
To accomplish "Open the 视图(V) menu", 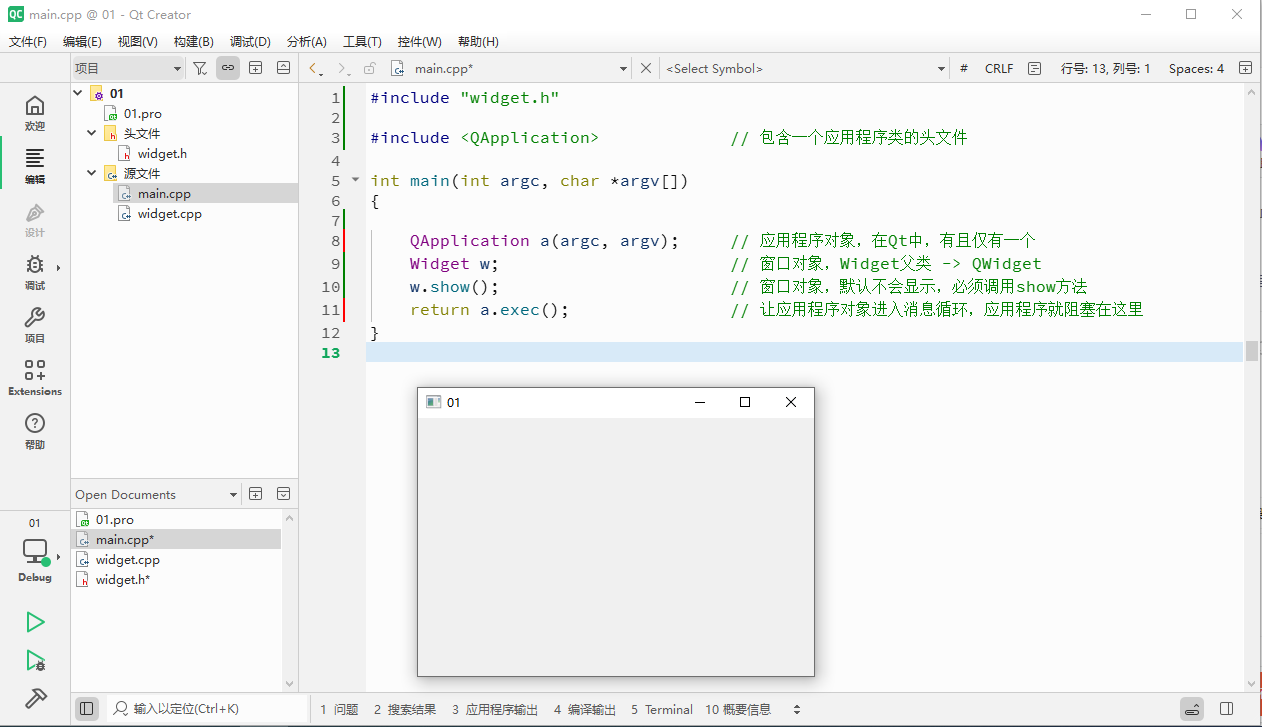I will click(137, 41).
